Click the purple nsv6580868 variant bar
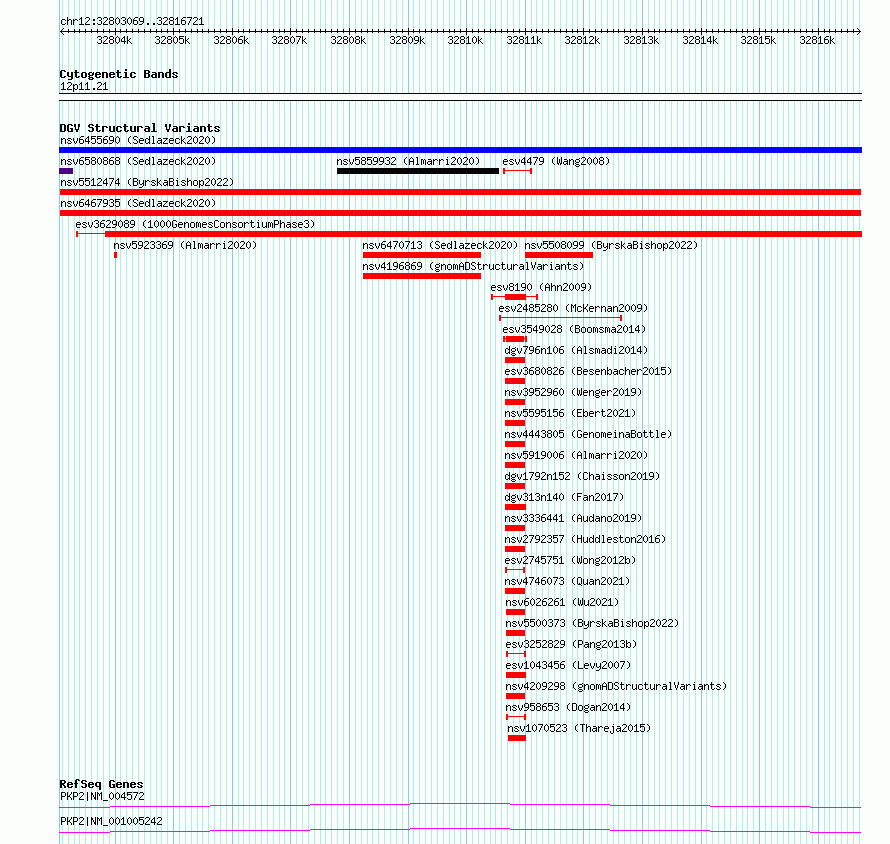The width and height of the screenshot is (890, 844). coord(66,171)
